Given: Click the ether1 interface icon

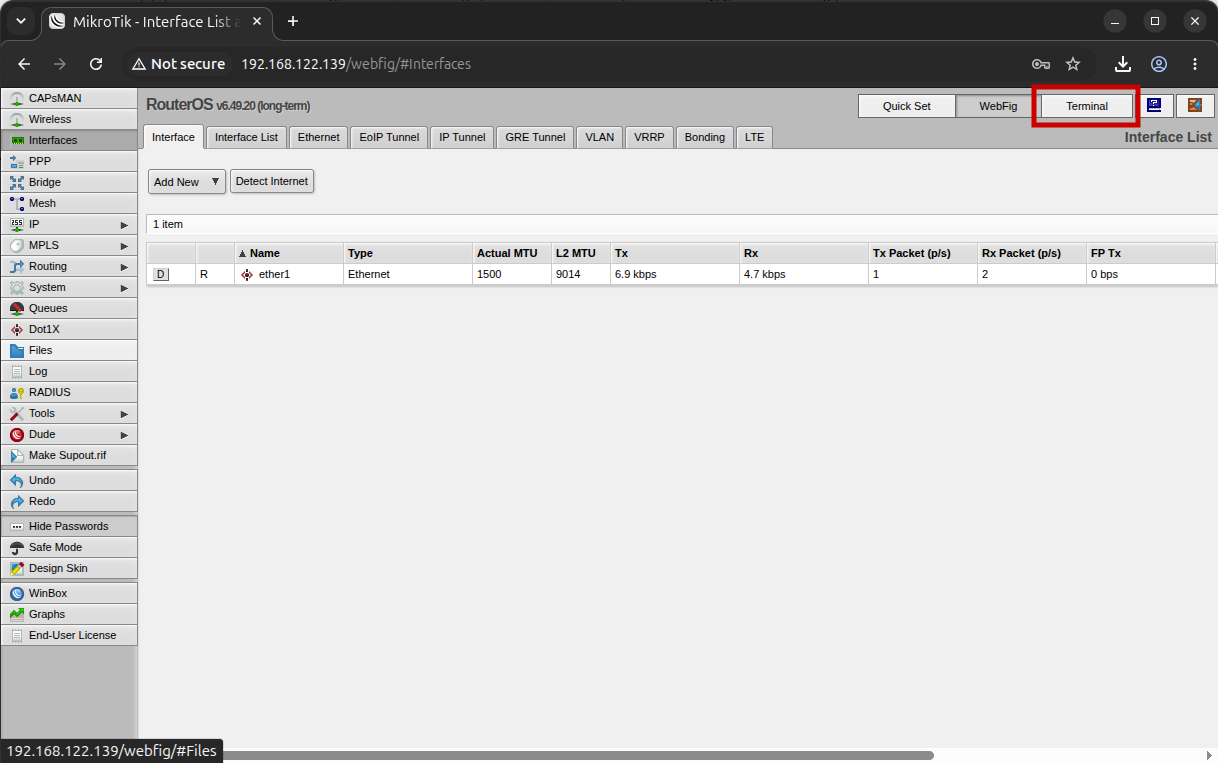Looking at the screenshot, I should point(247,274).
